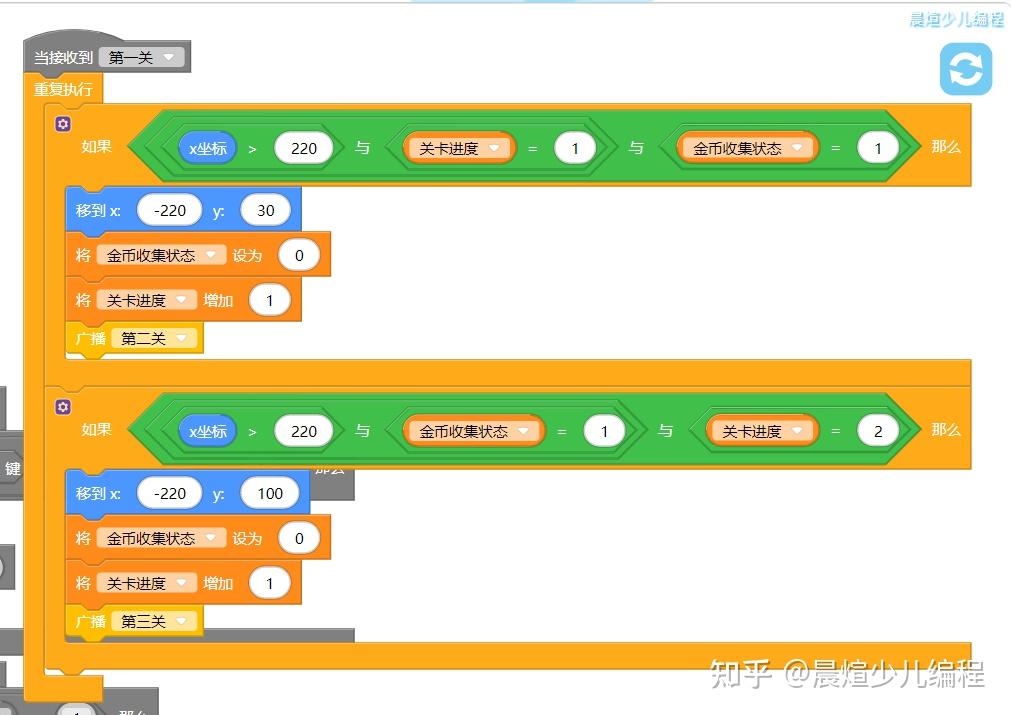
Task: Open 金币收集状态 dropdown above 第三关 broadcast
Action: coord(161,538)
